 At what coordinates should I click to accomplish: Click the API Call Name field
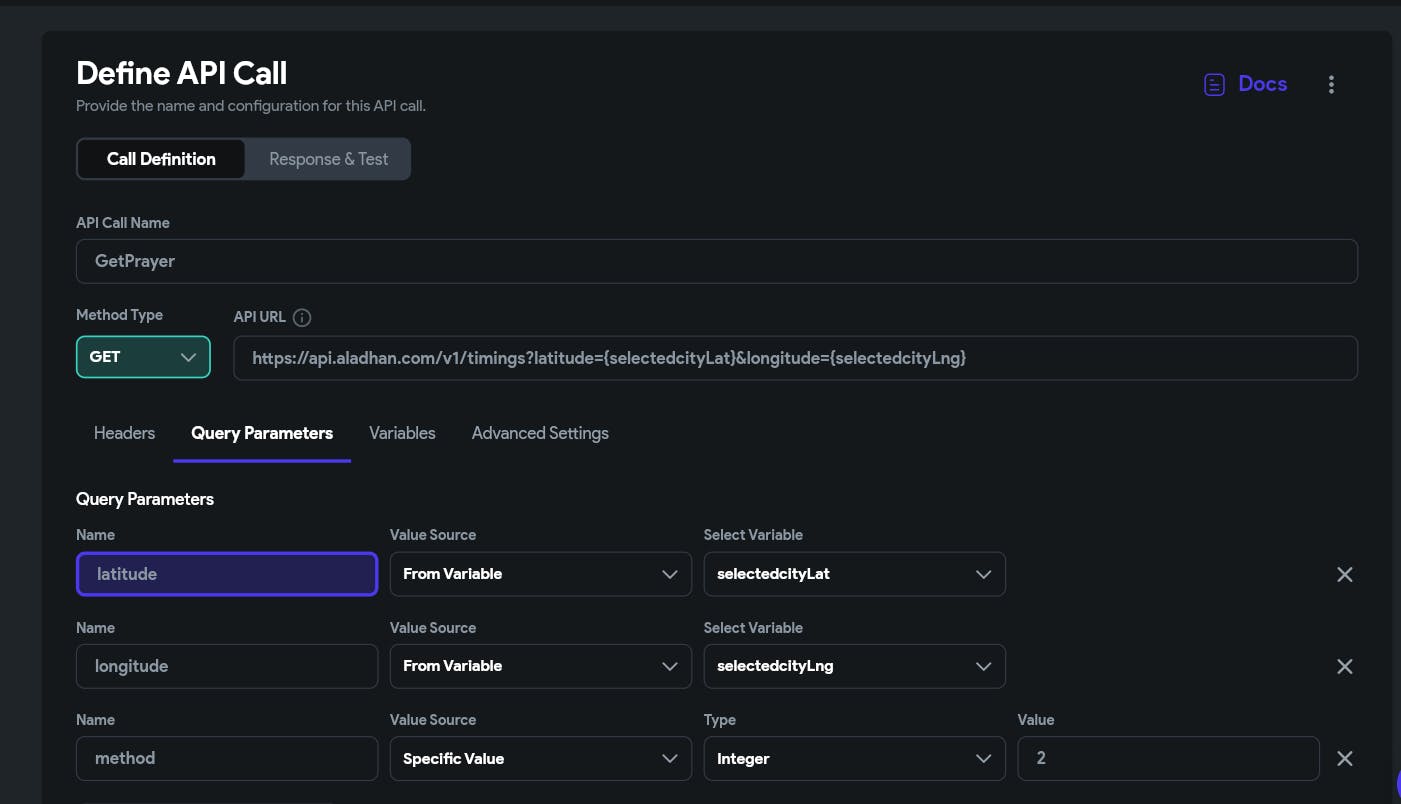(716, 261)
